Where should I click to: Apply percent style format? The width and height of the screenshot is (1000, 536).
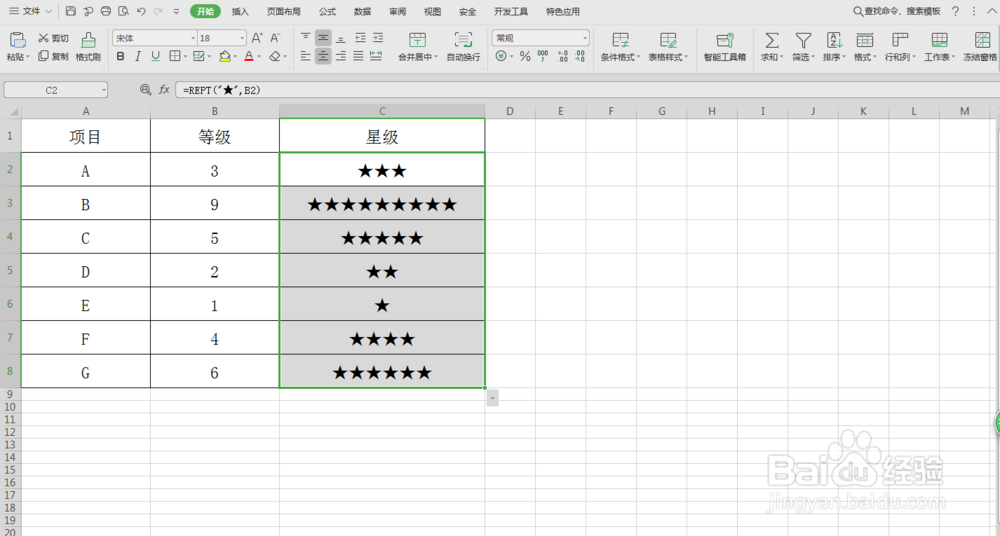pos(525,56)
